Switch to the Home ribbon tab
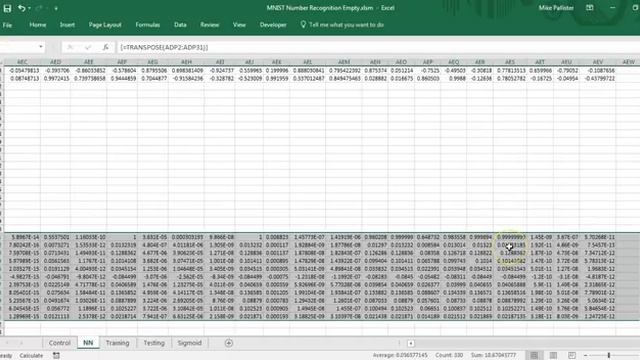640x360 pixels. (38, 25)
